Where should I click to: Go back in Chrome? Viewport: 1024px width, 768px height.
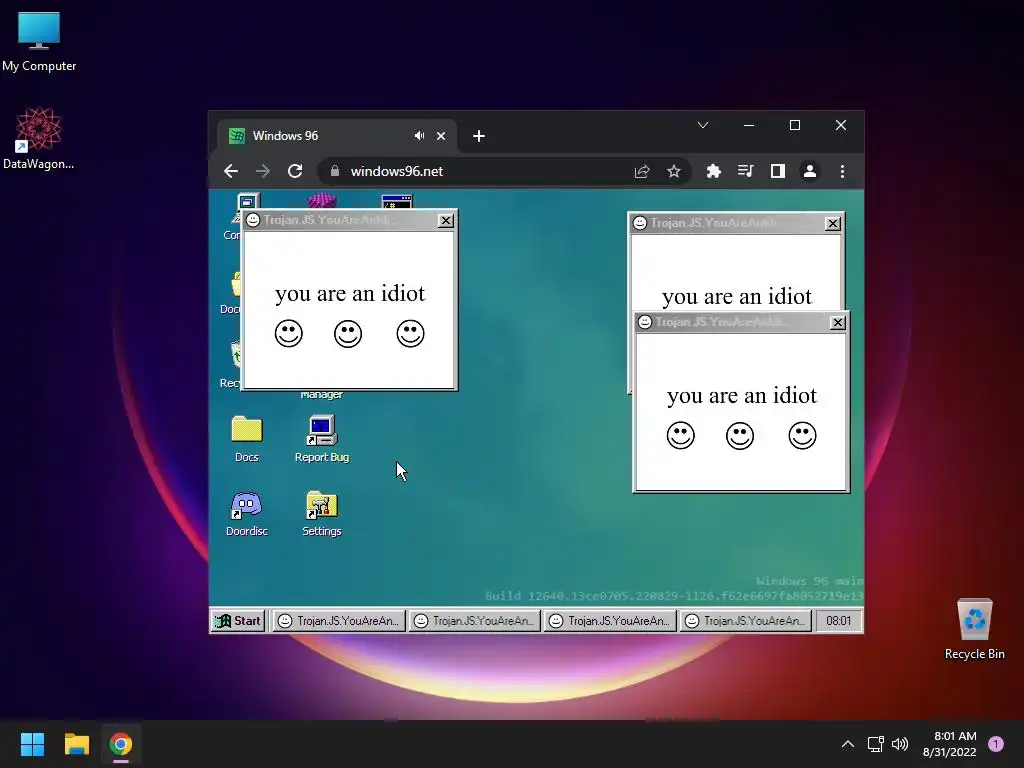pyautogui.click(x=231, y=171)
